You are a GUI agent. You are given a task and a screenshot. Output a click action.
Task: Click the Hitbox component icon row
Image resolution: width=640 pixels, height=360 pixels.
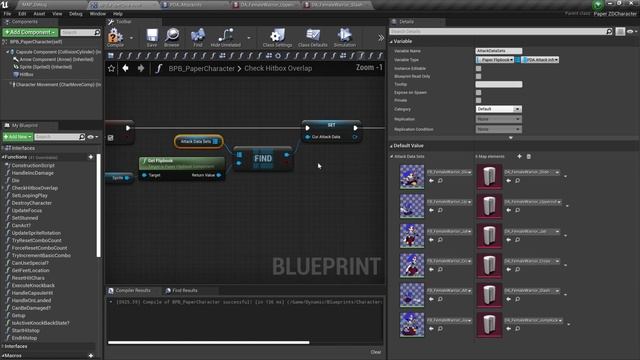coord(23,75)
